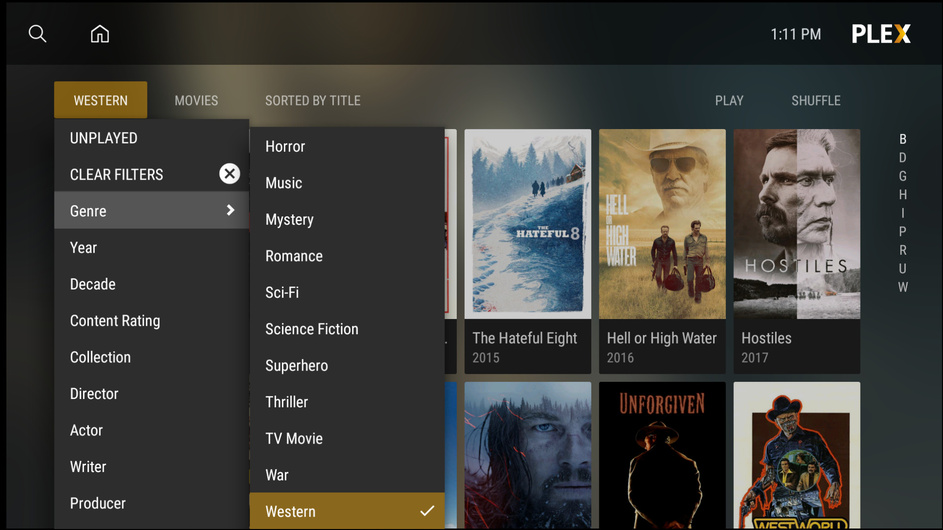Click the clear filters X icon

pyautogui.click(x=229, y=174)
